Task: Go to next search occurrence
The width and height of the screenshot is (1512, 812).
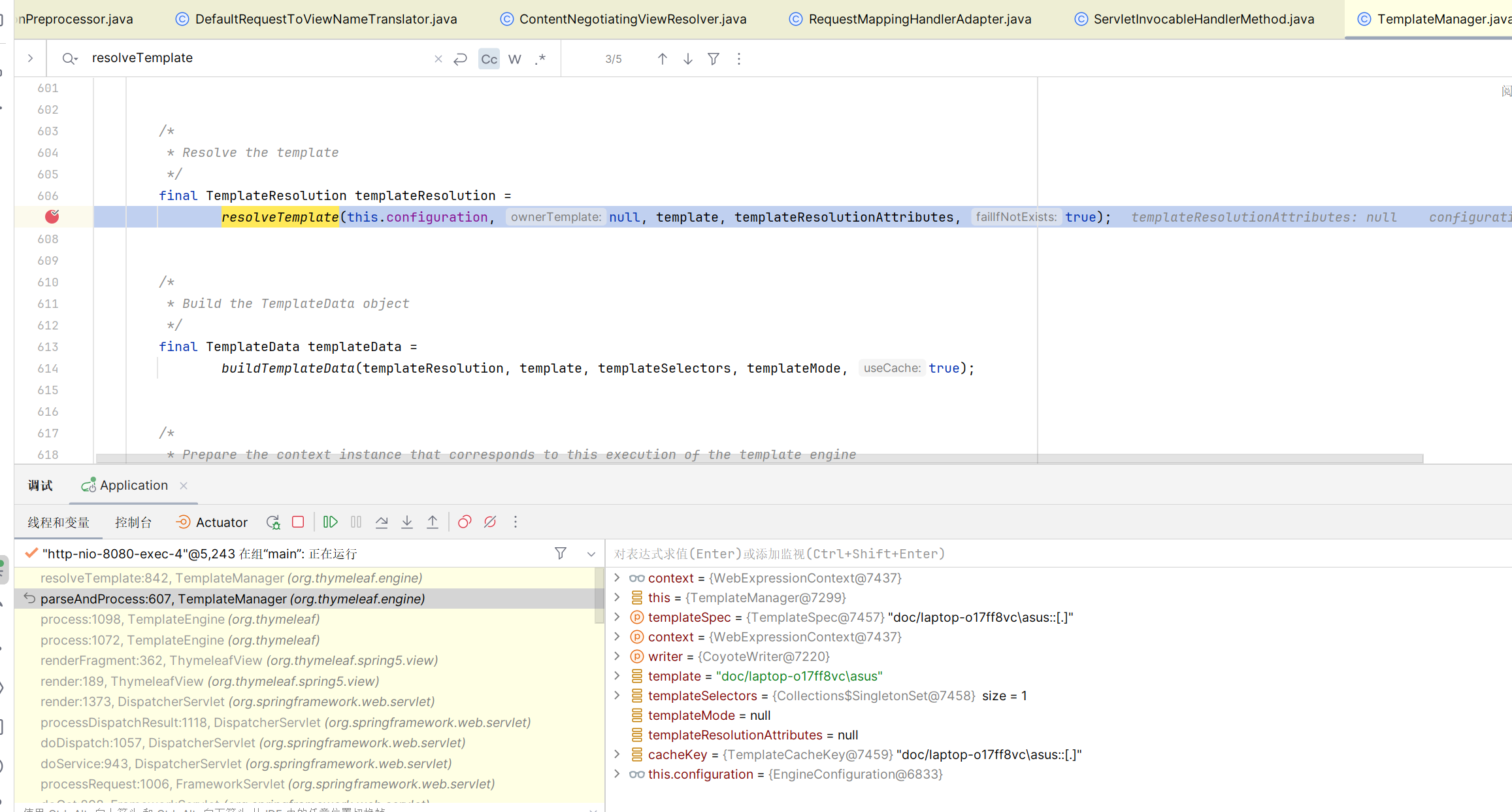Action: pos(688,59)
